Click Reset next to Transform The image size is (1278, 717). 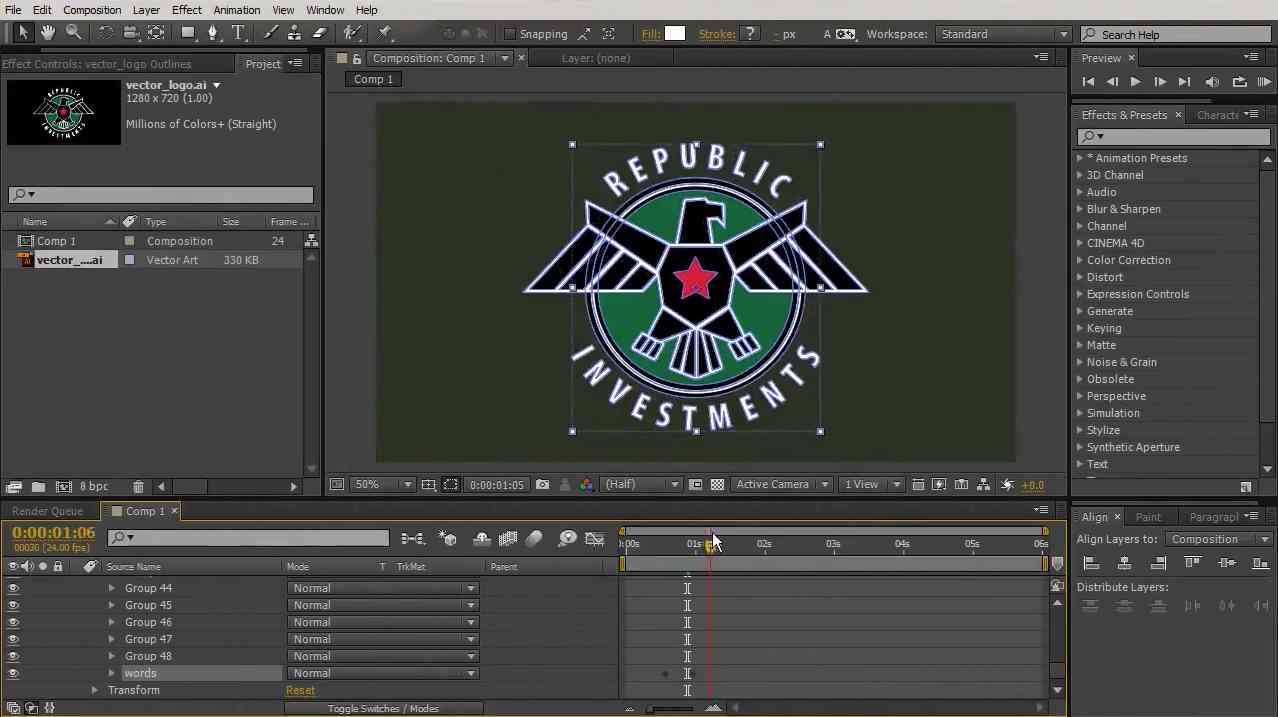300,690
